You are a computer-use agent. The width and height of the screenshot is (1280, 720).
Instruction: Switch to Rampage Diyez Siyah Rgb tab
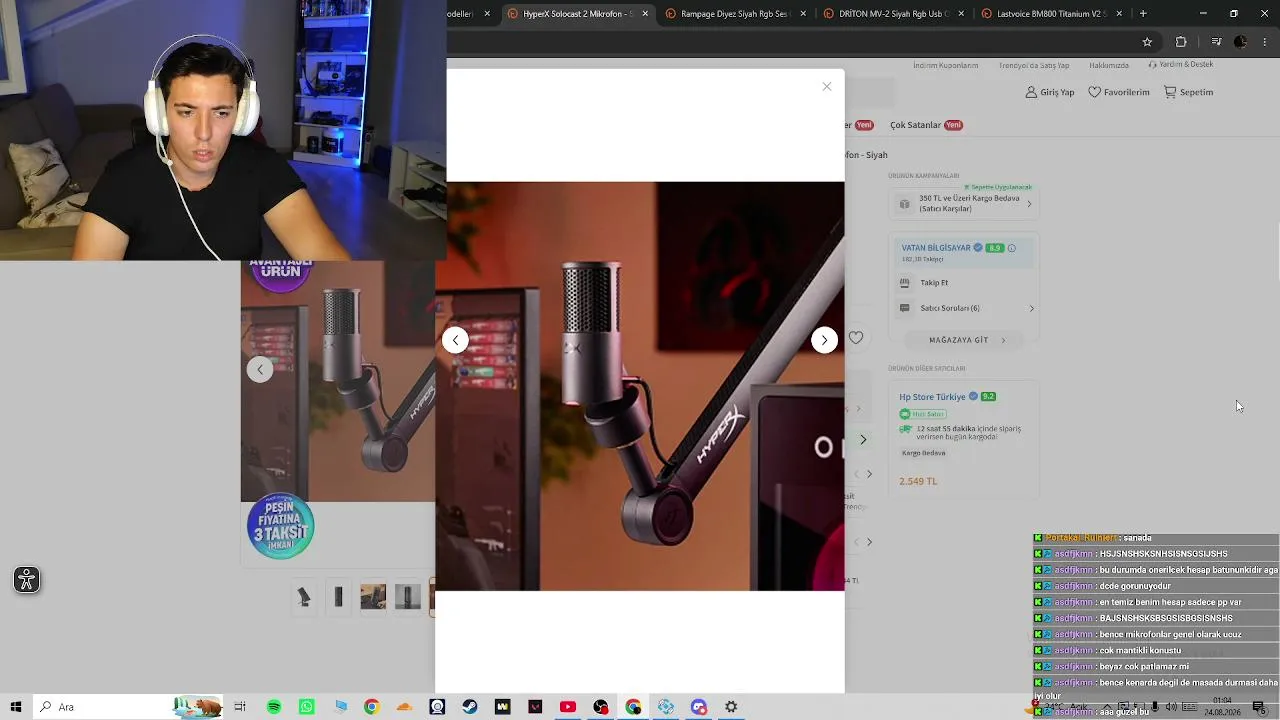(x=734, y=14)
